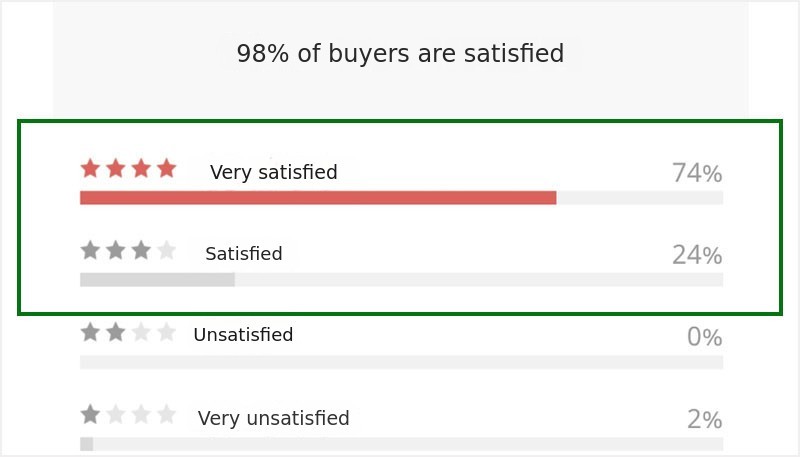Select the Satisfied label
Viewport: 800px width, 457px height.
click(x=244, y=253)
